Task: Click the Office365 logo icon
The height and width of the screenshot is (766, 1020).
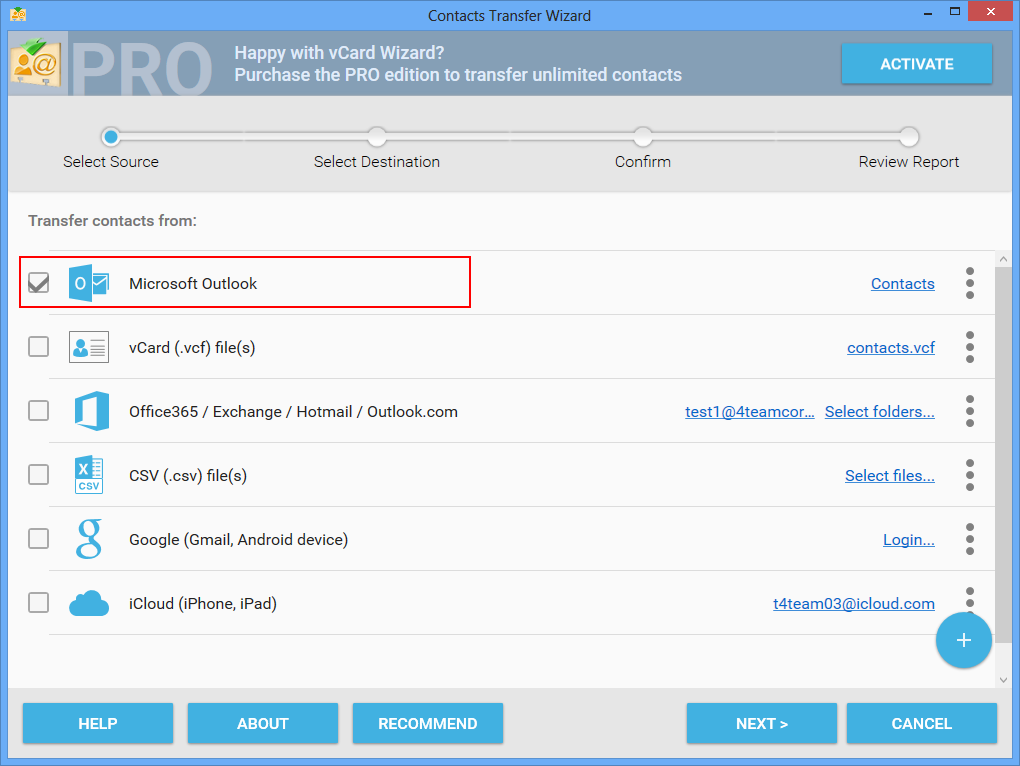Action: (x=92, y=411)
